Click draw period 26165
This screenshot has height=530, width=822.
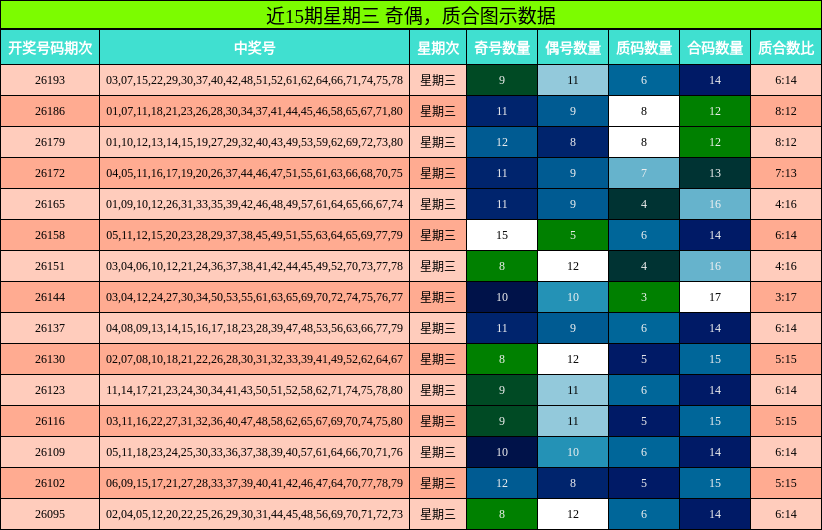tap(50, 204)
